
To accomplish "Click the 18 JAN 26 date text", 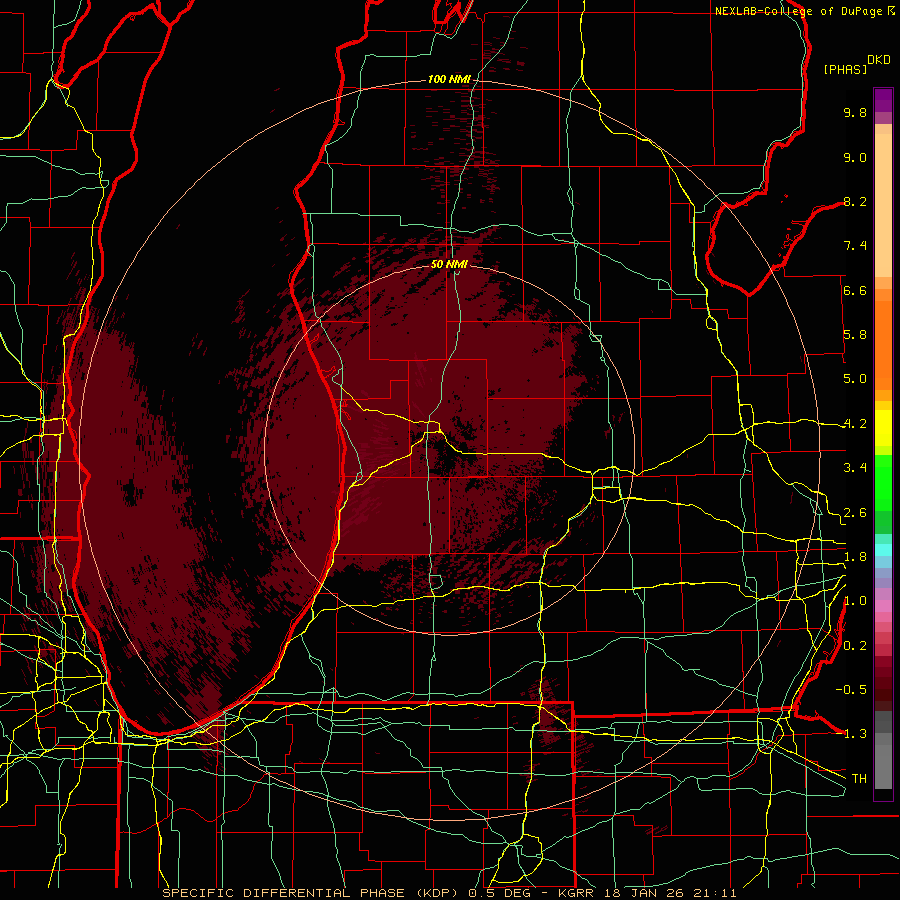I will [643, 893].
